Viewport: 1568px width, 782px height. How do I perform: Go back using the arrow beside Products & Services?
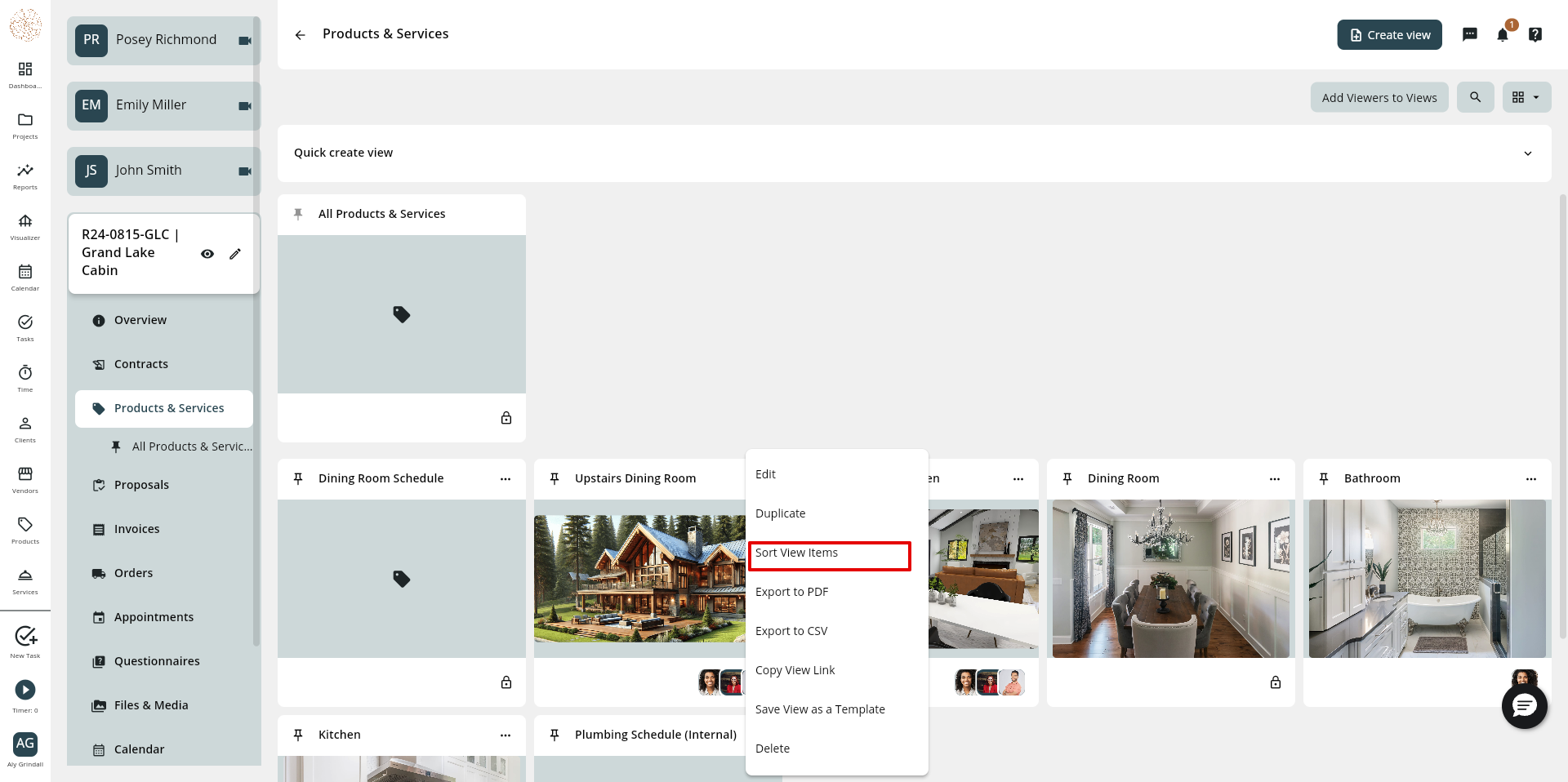click(301, 35)
